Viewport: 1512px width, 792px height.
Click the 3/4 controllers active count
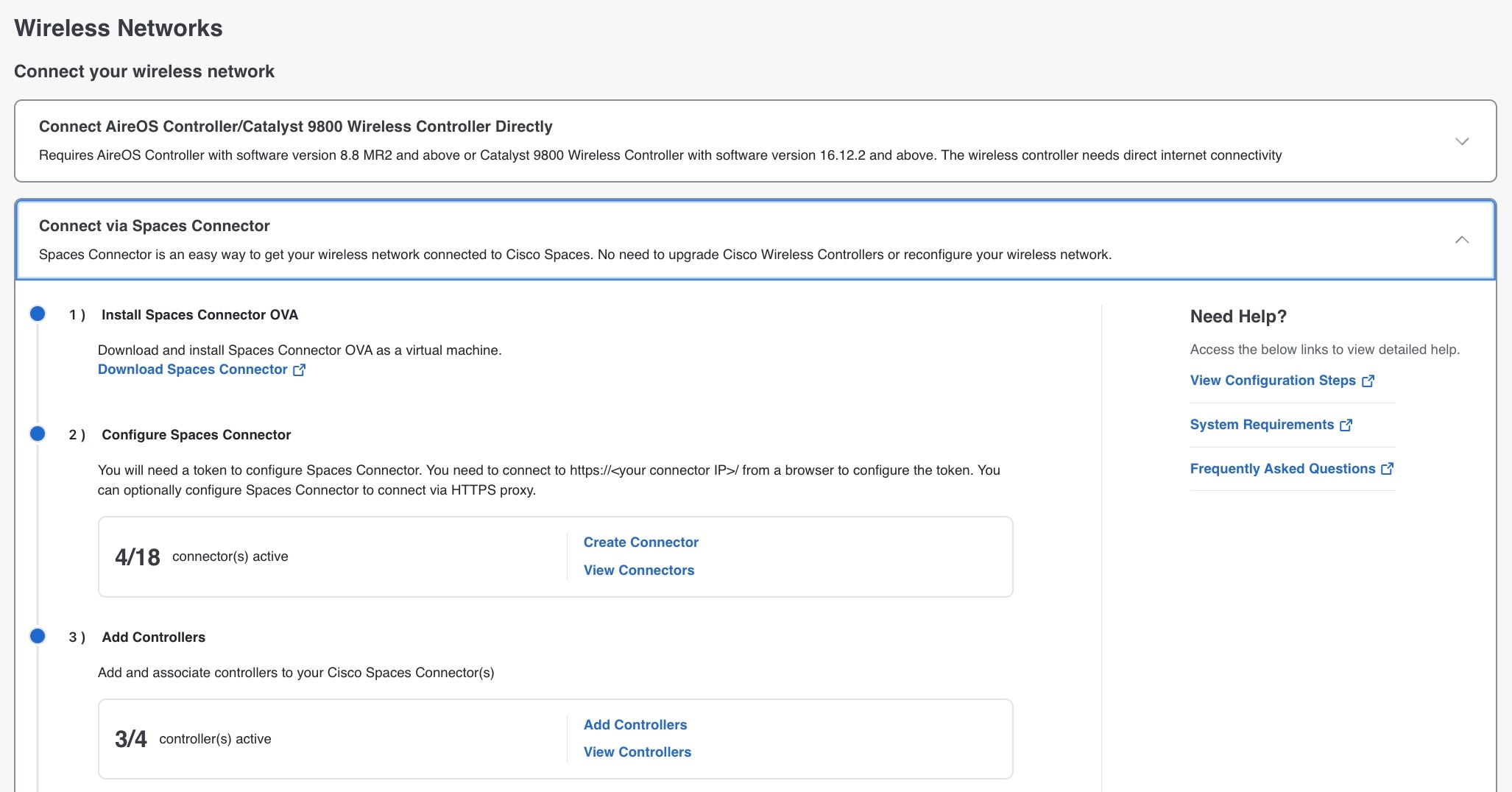click(x=131, y=739)
